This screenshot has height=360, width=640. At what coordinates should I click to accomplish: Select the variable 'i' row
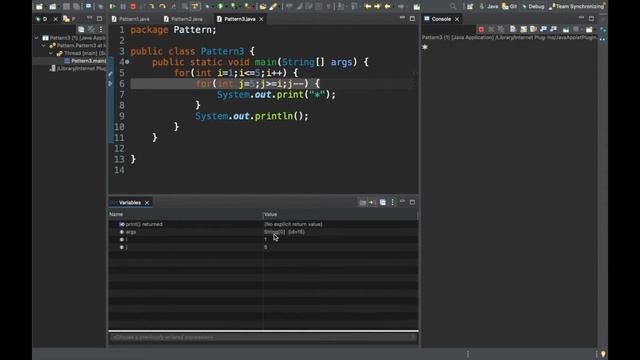point(263,240)
